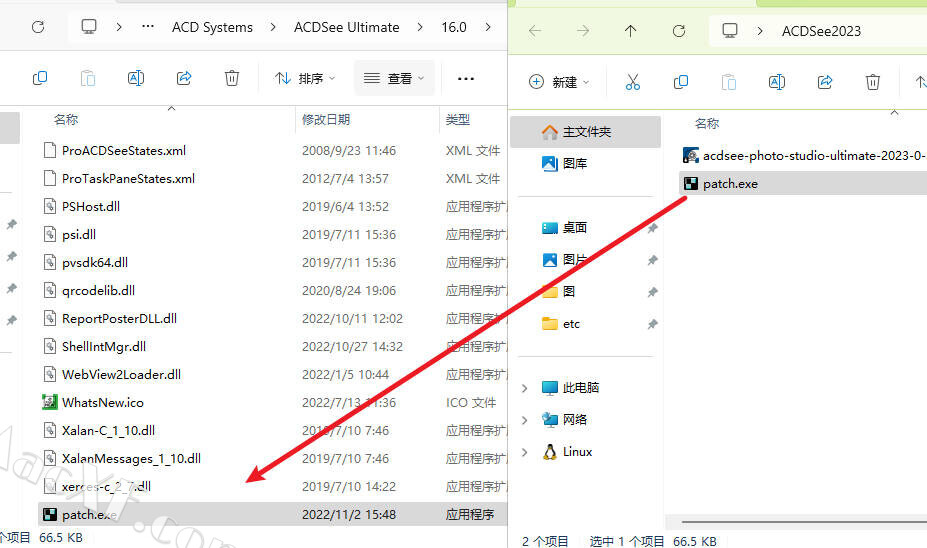Click copy icon in left window toolbar
This screenshot has width=927, height=548.
(x=40, y=78)
